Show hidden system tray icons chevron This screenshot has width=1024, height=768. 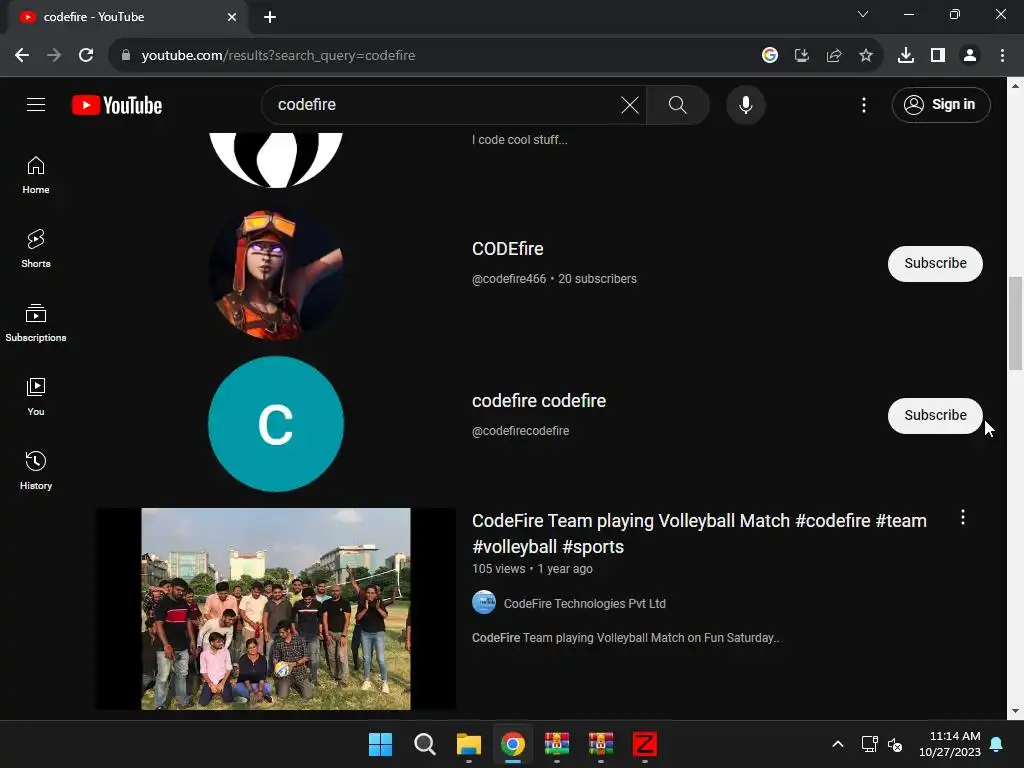click(838, 744)
